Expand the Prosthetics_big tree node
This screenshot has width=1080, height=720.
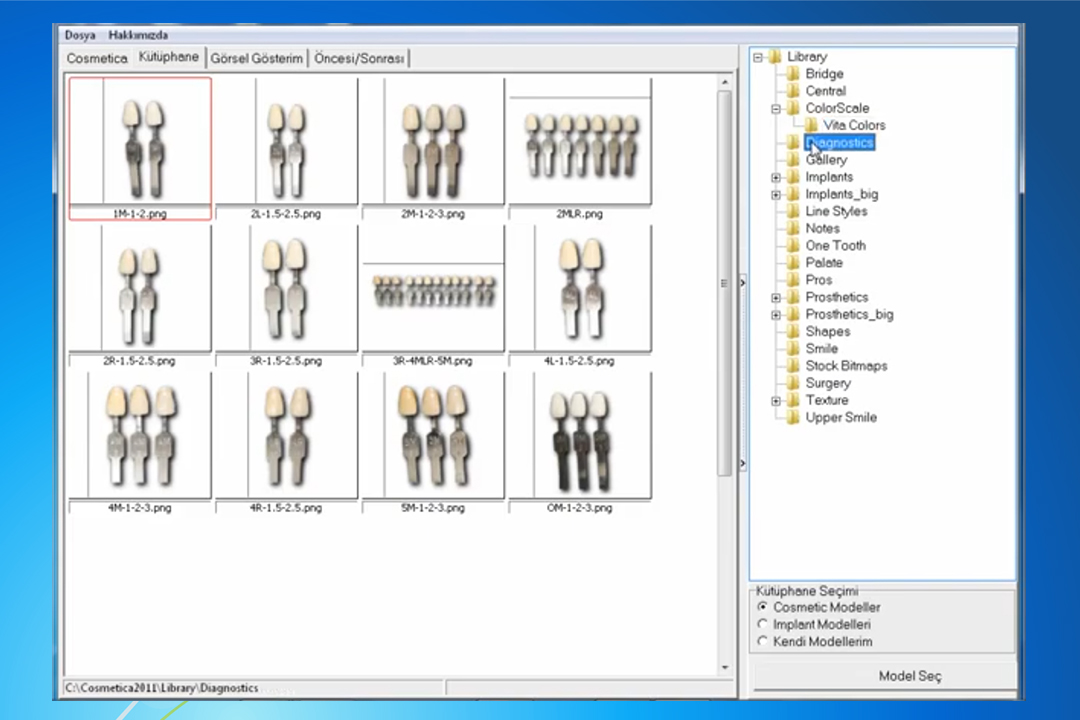[x=776, y=315]
